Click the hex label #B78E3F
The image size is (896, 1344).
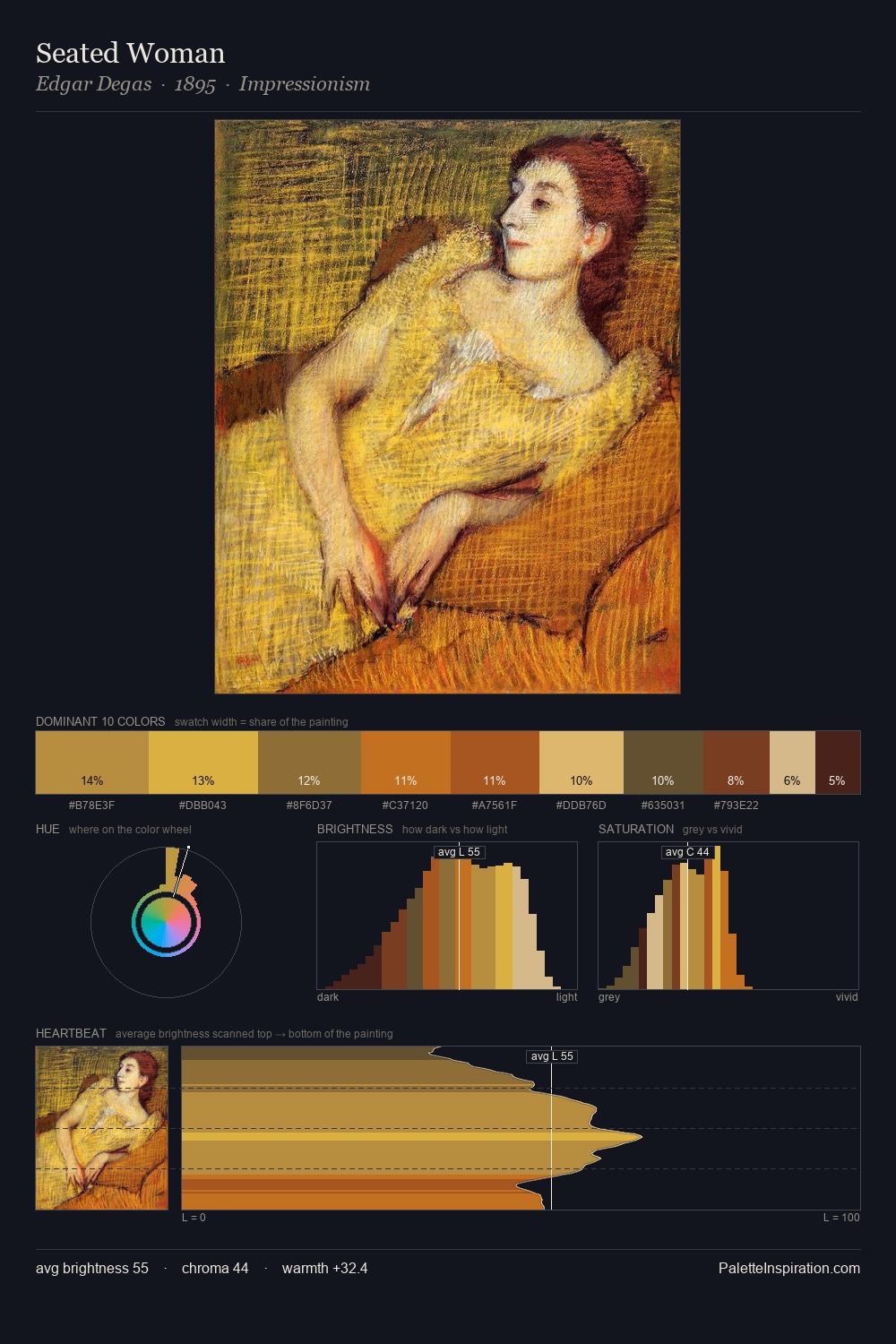tap(92, 806)
